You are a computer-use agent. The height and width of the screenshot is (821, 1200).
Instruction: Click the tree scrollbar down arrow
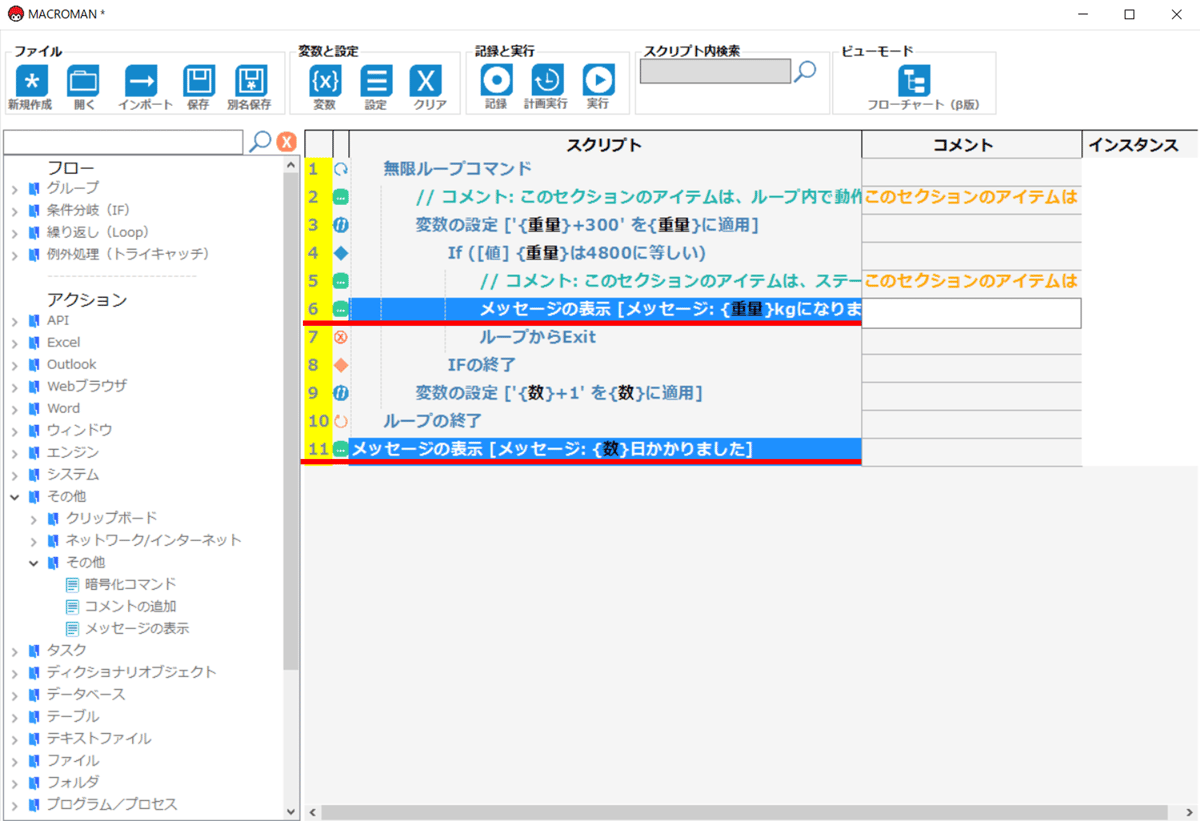pyautogui.click(x=291, y=812)
